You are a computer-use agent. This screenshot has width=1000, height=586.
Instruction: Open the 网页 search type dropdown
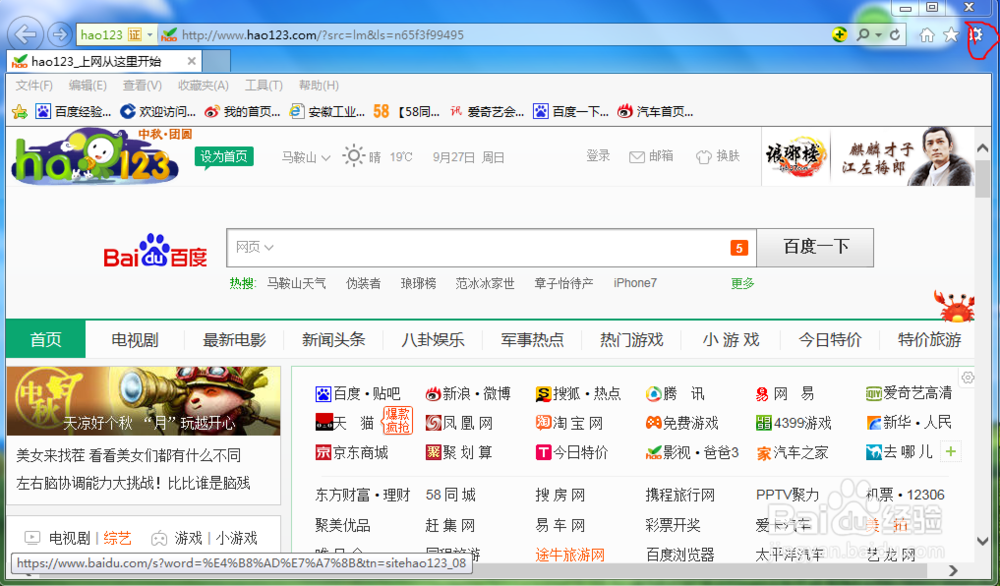[254, 247]
